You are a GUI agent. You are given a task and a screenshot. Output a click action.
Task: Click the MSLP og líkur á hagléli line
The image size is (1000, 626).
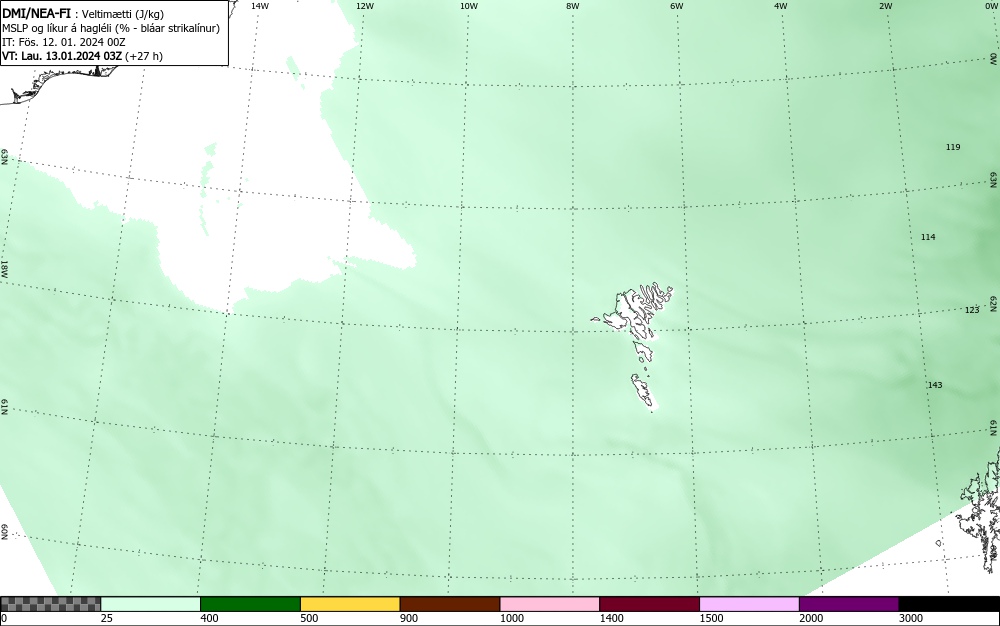pyautogui.click(x=111, y=28)
